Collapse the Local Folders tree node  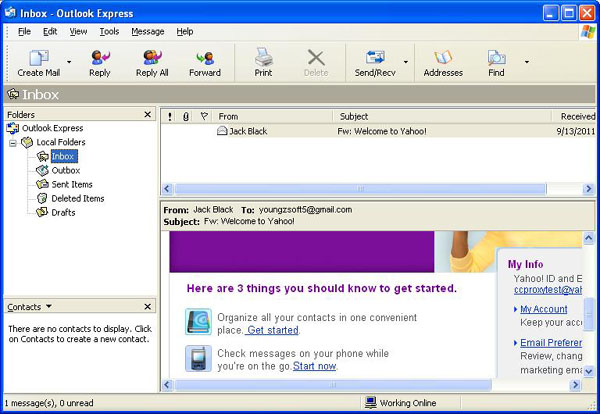(x=13, y=143)
